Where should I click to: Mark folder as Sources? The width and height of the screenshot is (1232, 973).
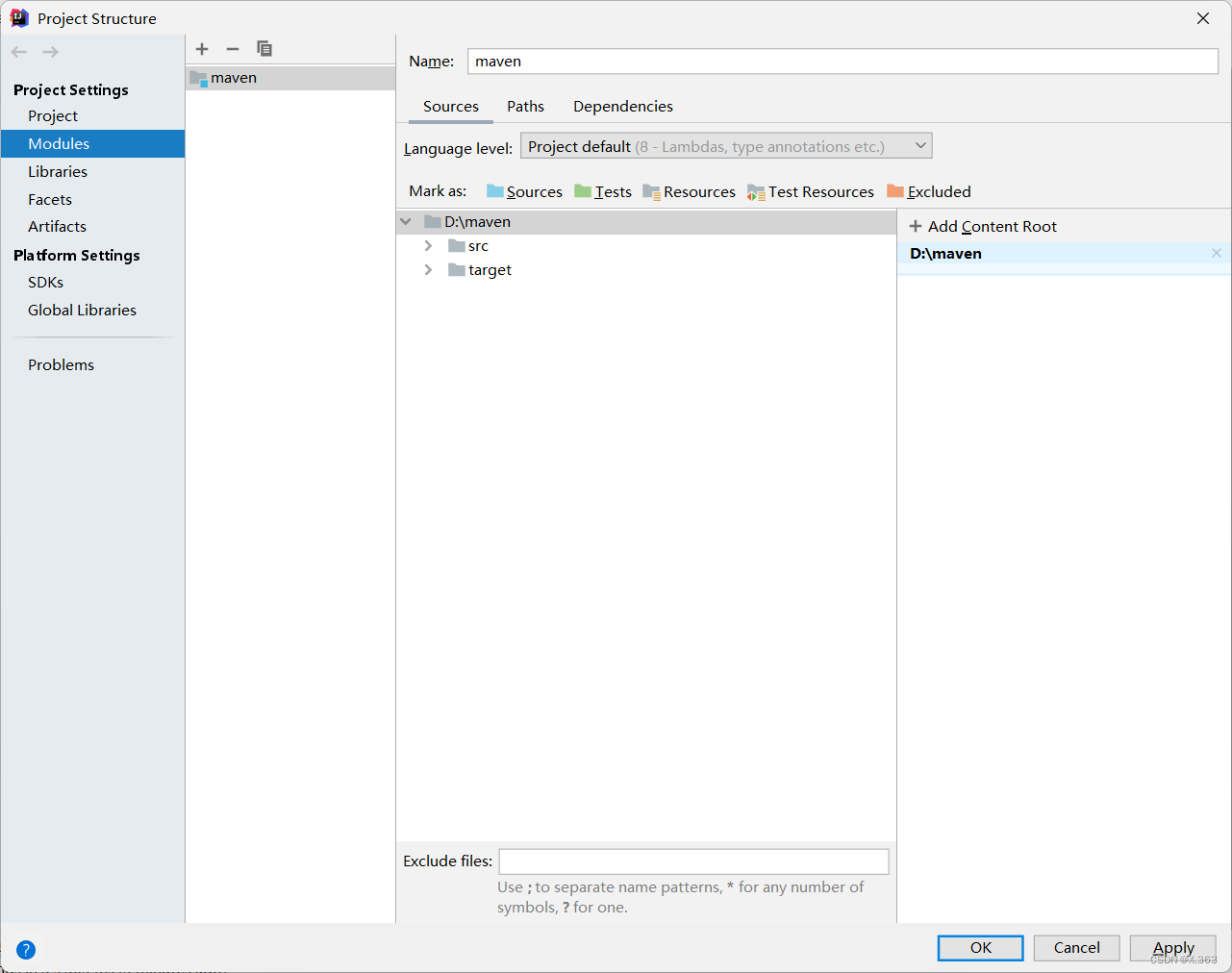click(524, 191)
